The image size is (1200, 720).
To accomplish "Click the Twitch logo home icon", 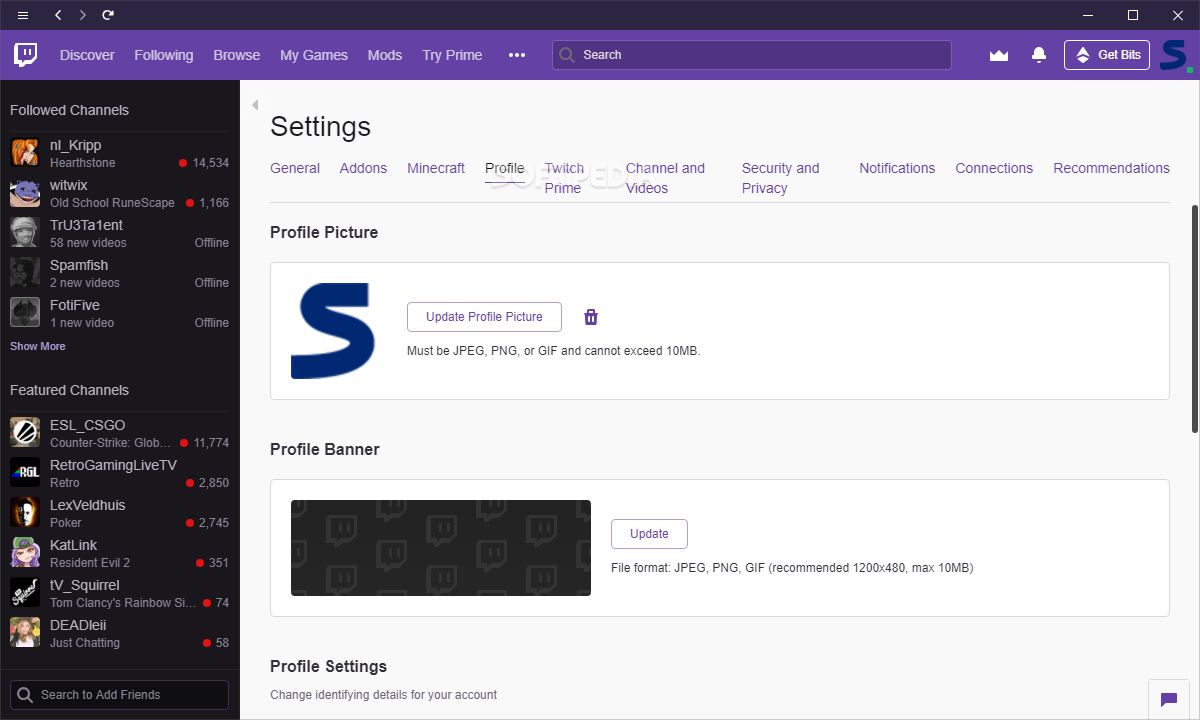I will (26, 55).
